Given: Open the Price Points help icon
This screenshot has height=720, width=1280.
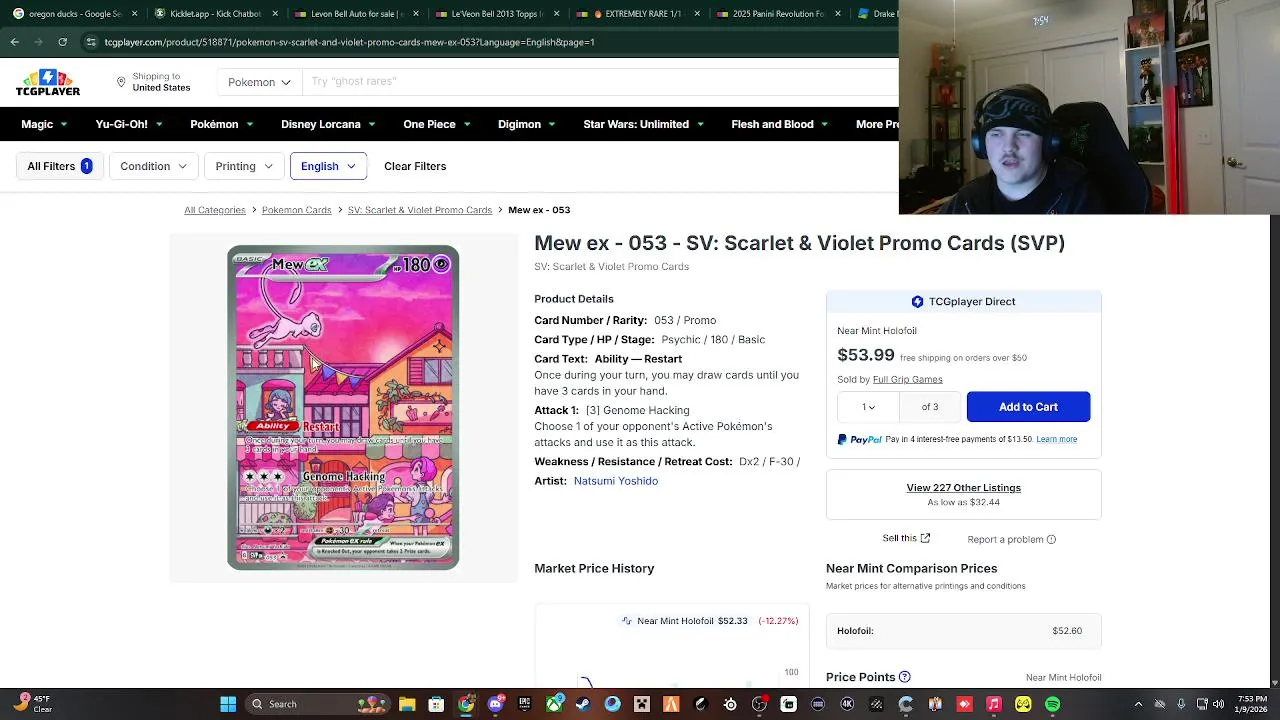Looking at the screenshot, I should coord(904,677).
